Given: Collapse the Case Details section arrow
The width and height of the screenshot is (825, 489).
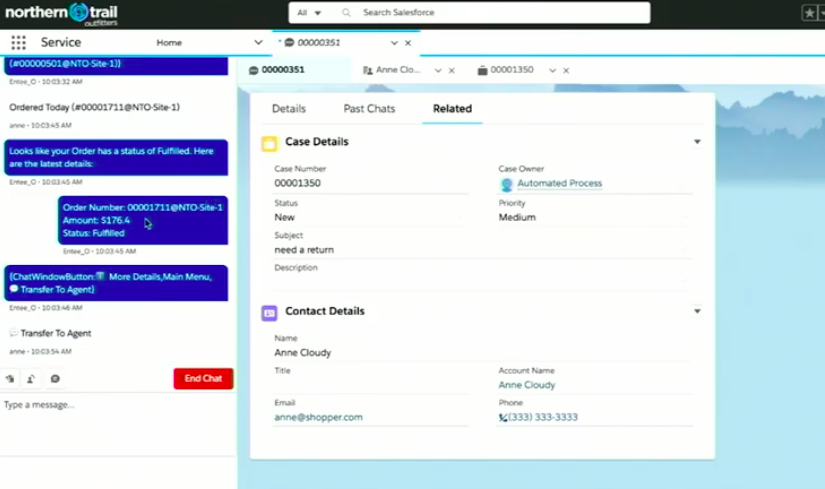Looking at the screenshot, I should point(697,142).
